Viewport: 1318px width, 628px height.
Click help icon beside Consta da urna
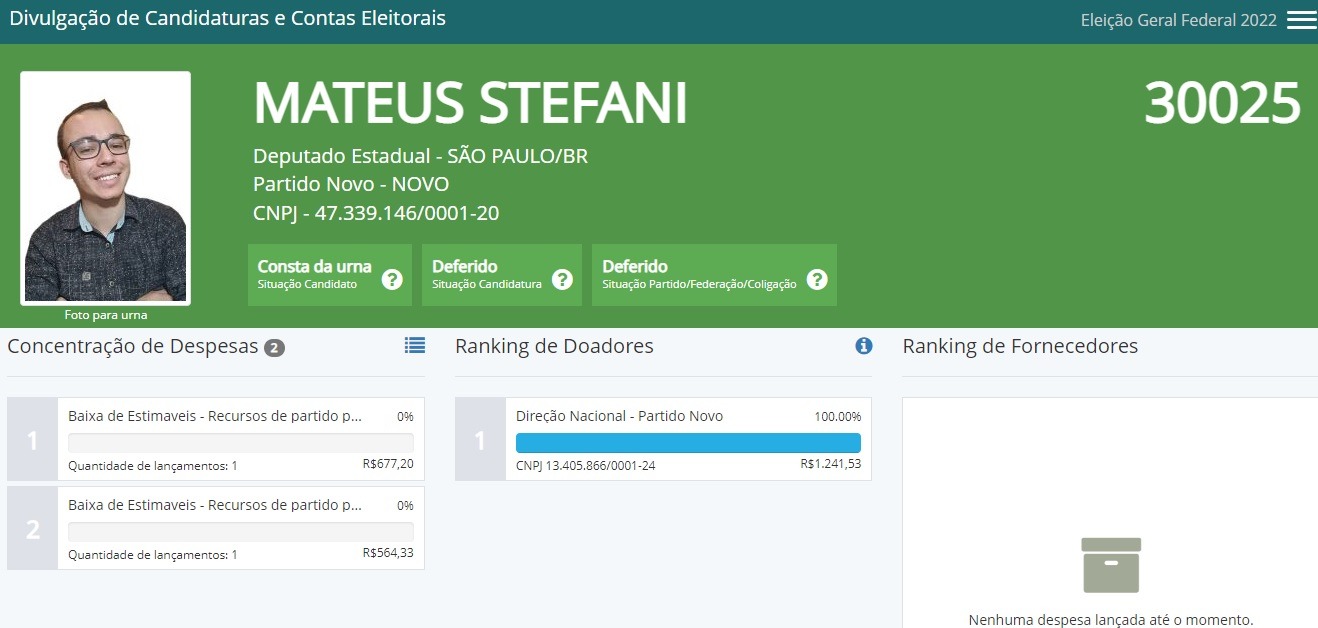(x=392, y=279)
